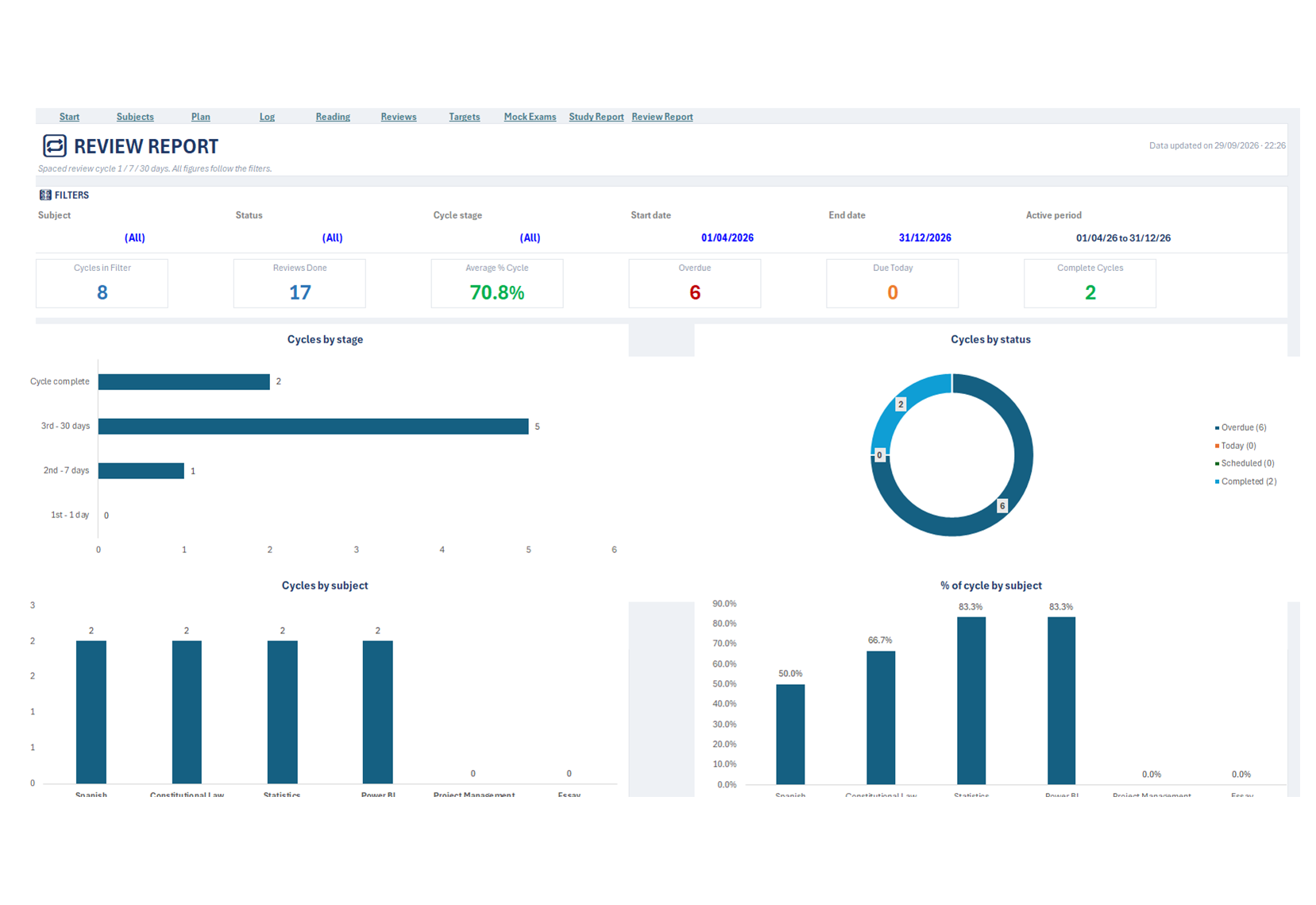
Task: Go to the Subjects sheet
Action: coord(135,117)
